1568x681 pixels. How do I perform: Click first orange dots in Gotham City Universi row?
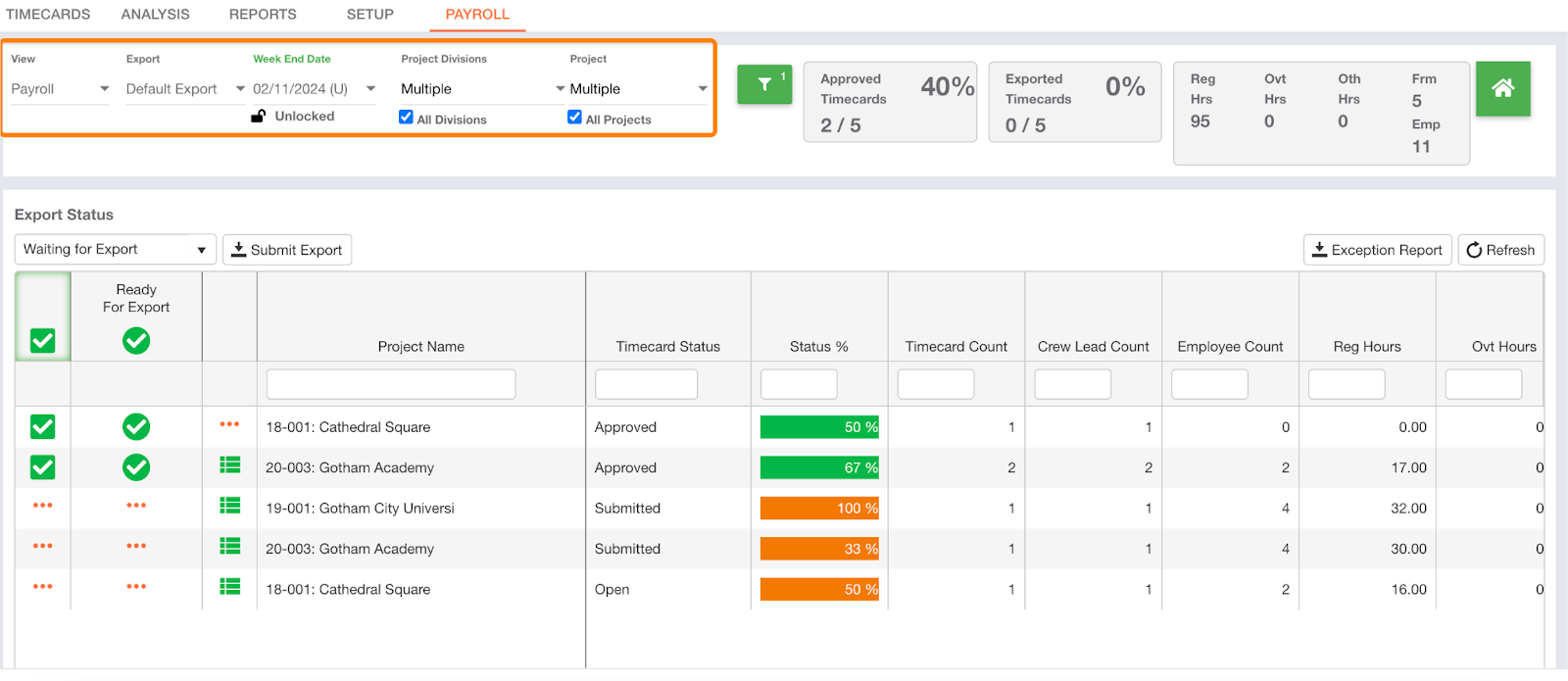[43, 506]
